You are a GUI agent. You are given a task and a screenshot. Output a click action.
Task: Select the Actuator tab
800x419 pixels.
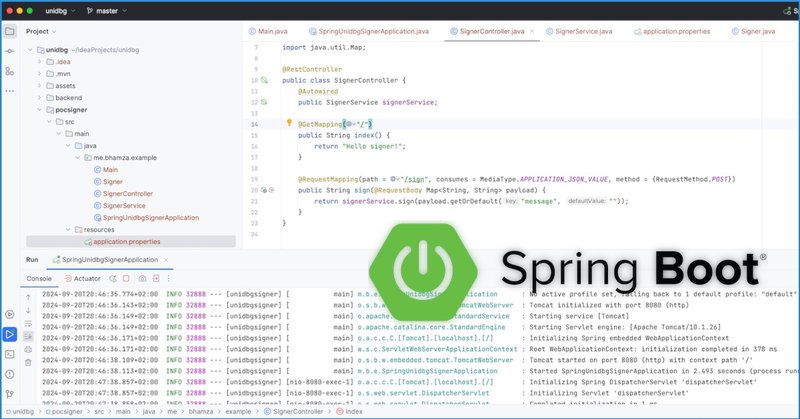coord(82,279)
